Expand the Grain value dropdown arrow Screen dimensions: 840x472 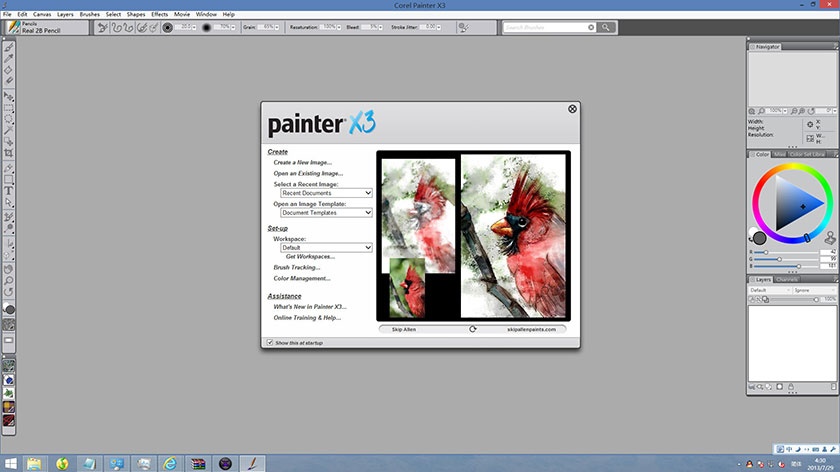277,27
